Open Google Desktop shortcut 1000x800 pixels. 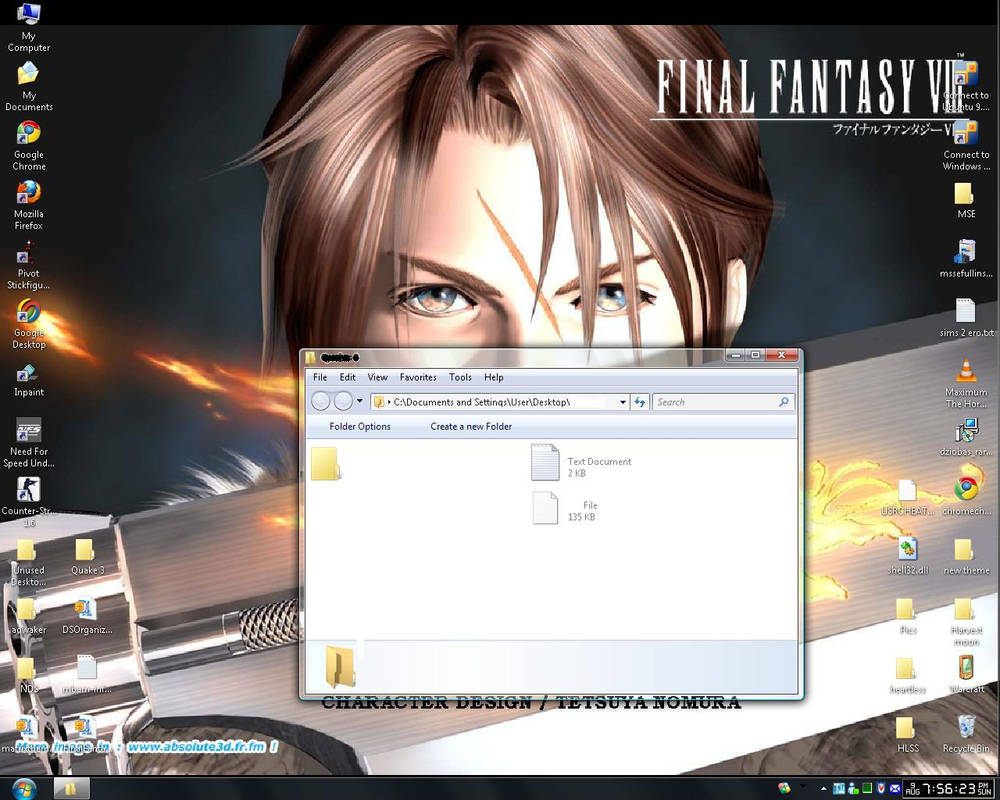[28, 323]
